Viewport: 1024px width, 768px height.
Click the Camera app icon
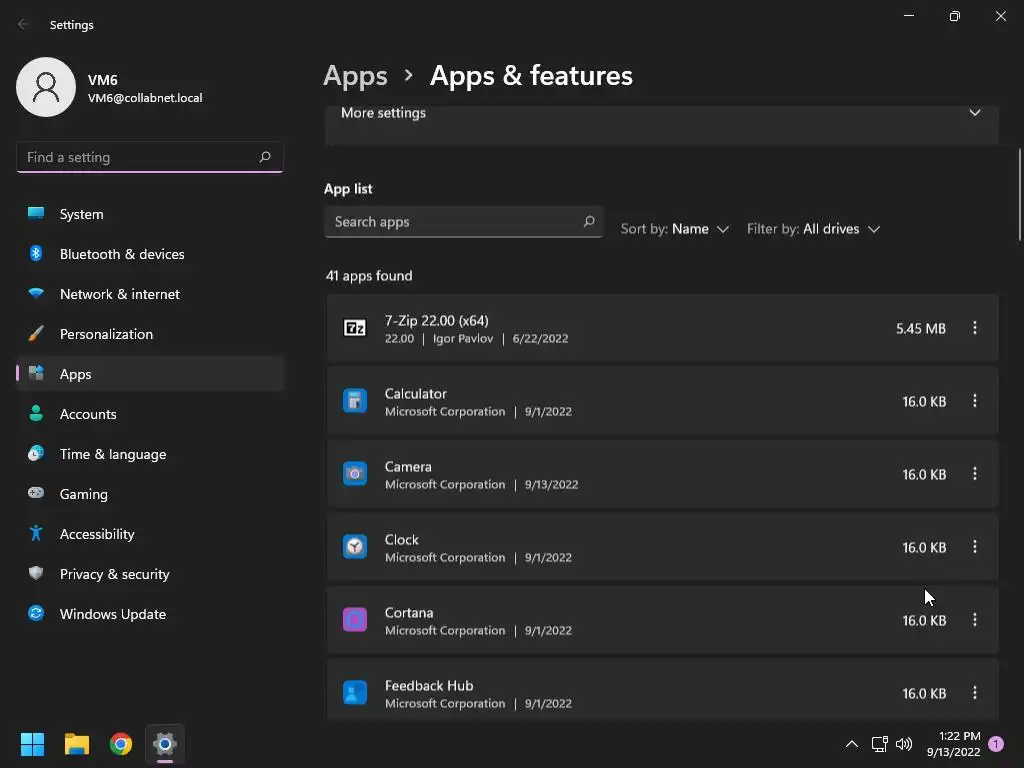click(355, 474)
